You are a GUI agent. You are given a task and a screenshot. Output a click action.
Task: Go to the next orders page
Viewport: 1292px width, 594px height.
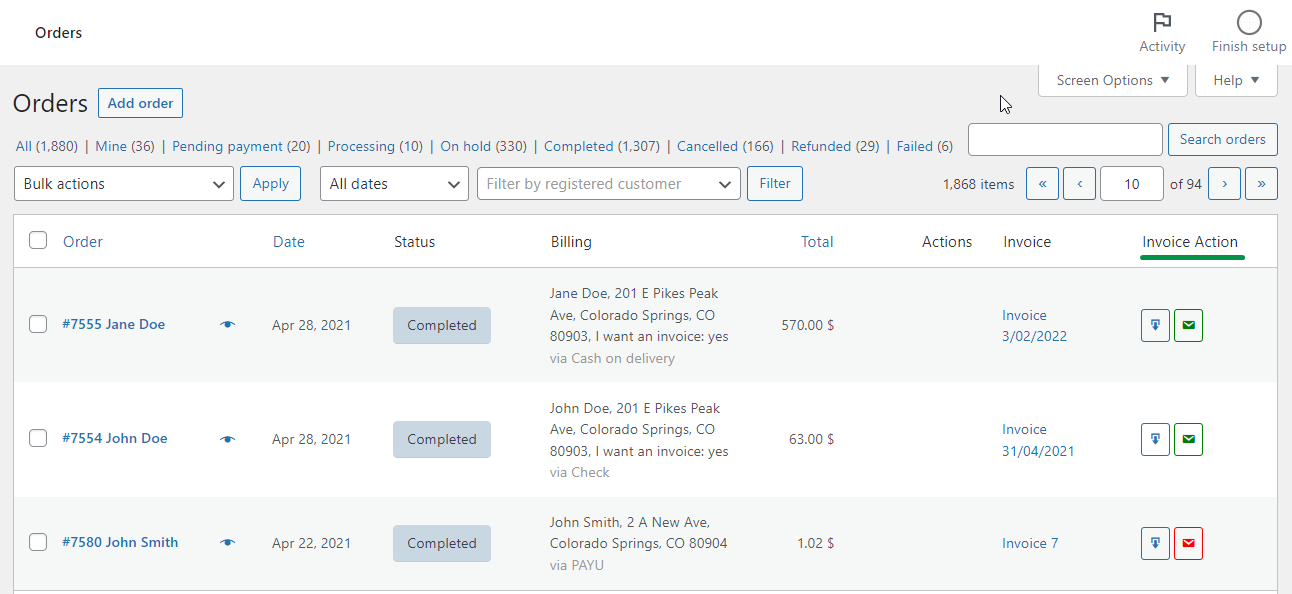click(x=1224, y=184)
